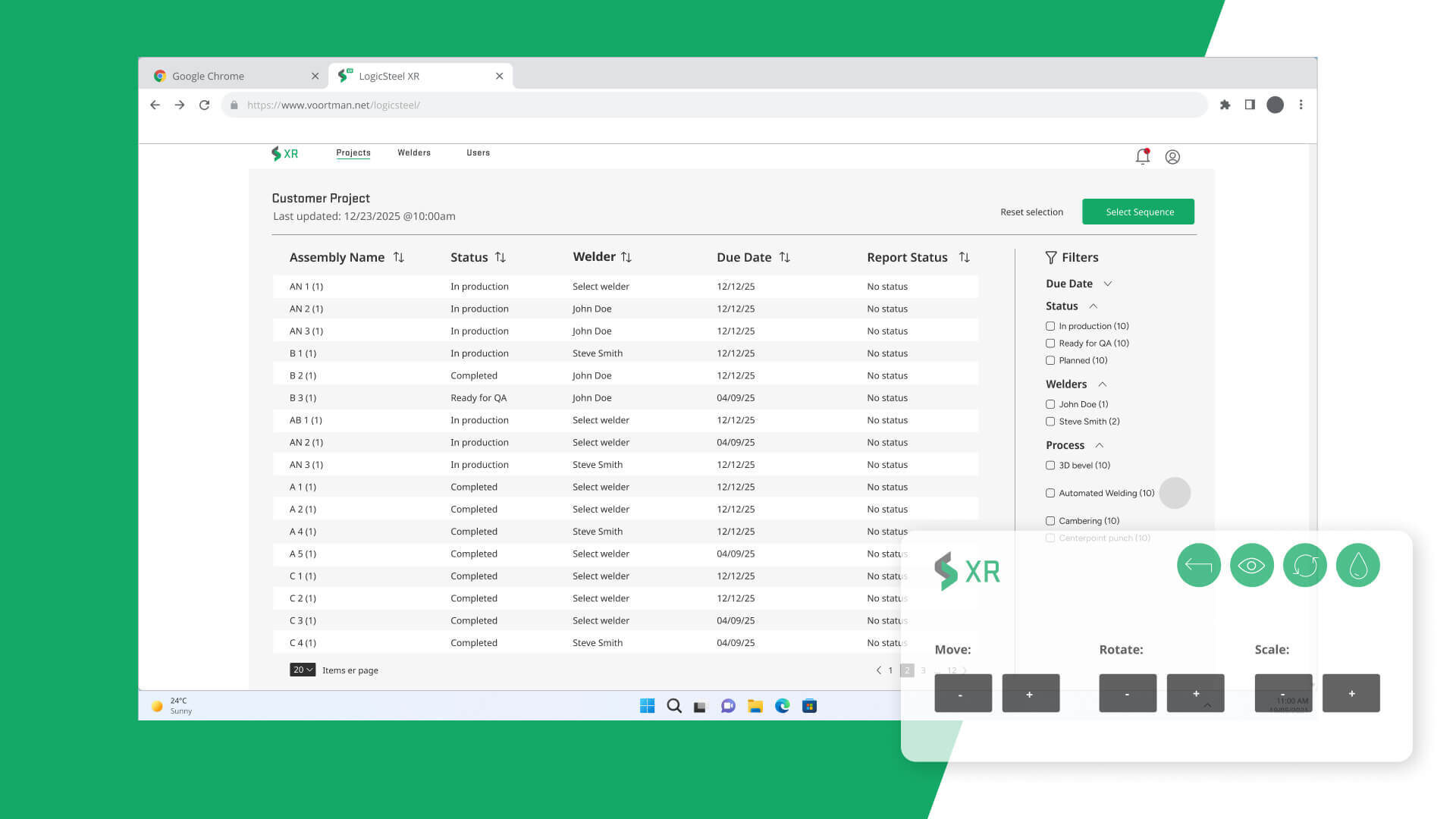Screen dimensions: 1456x819
Task: Open the chat app on taskbar
Action: pos(728,706)
